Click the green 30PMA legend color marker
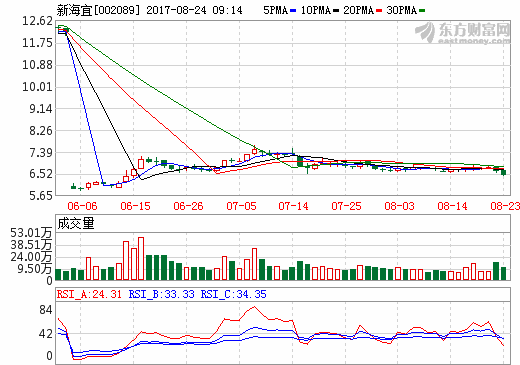Viewport: 520px width, 365px height. coord(422,11)
